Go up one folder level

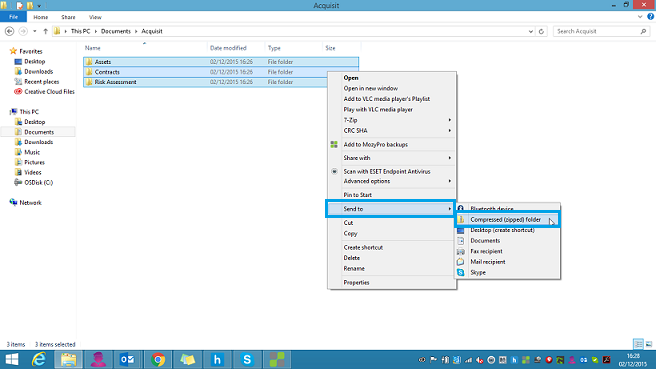pos(45,31)
